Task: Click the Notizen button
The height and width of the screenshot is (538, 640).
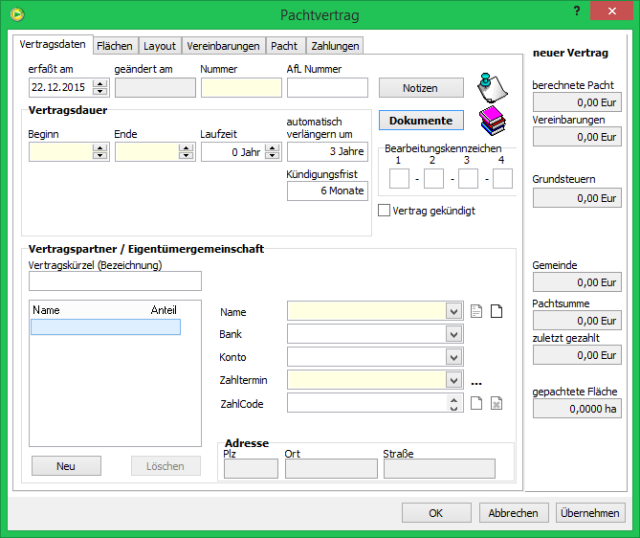Action: click(x=421, y=88)
